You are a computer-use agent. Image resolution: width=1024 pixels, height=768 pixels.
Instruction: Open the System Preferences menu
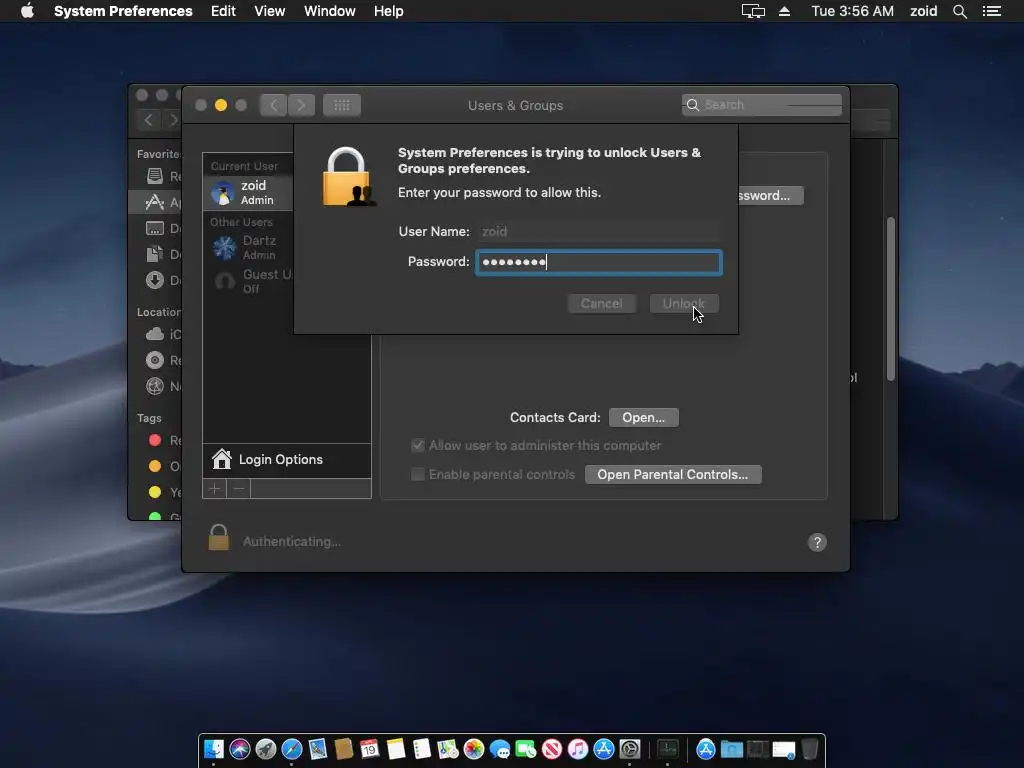tap(123, 11)
